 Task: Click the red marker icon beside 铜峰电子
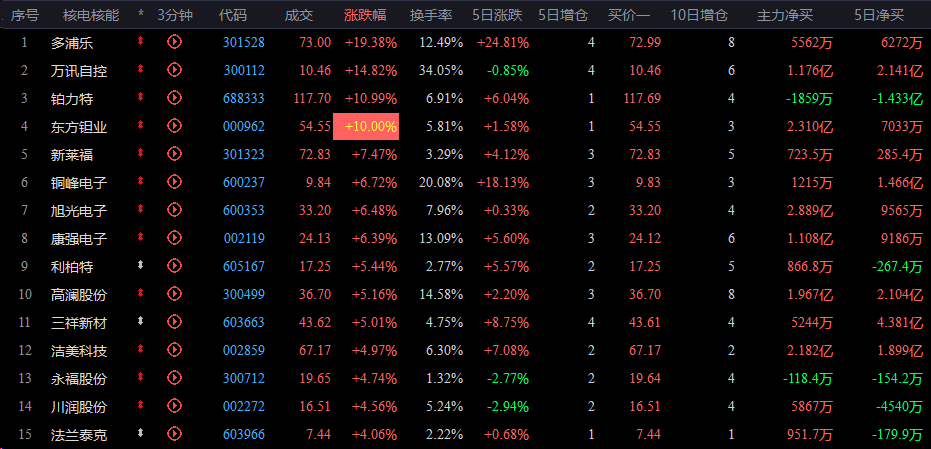[141, 181]
